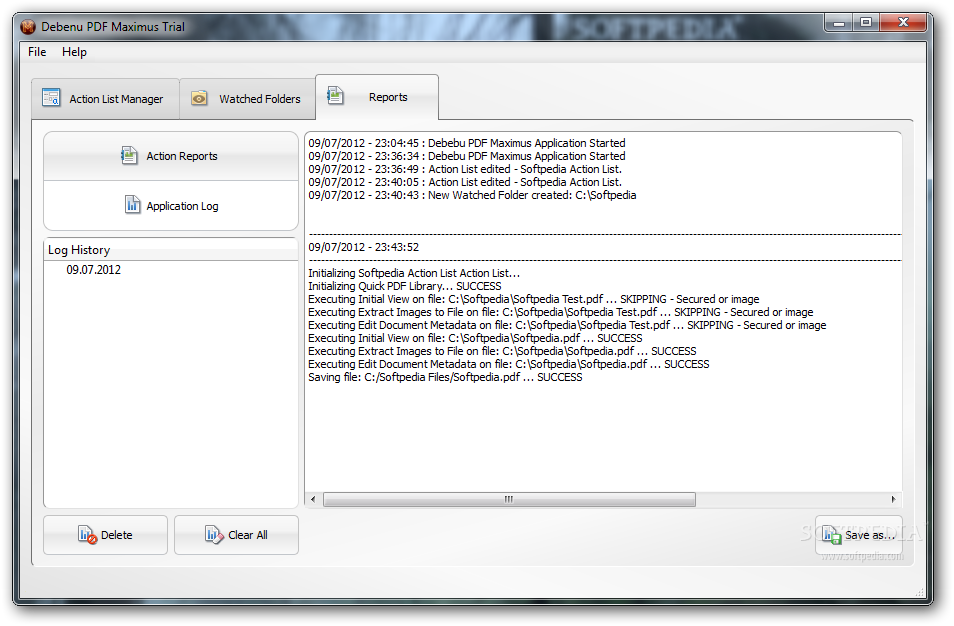Save the report with Save as…

(858, 535)
